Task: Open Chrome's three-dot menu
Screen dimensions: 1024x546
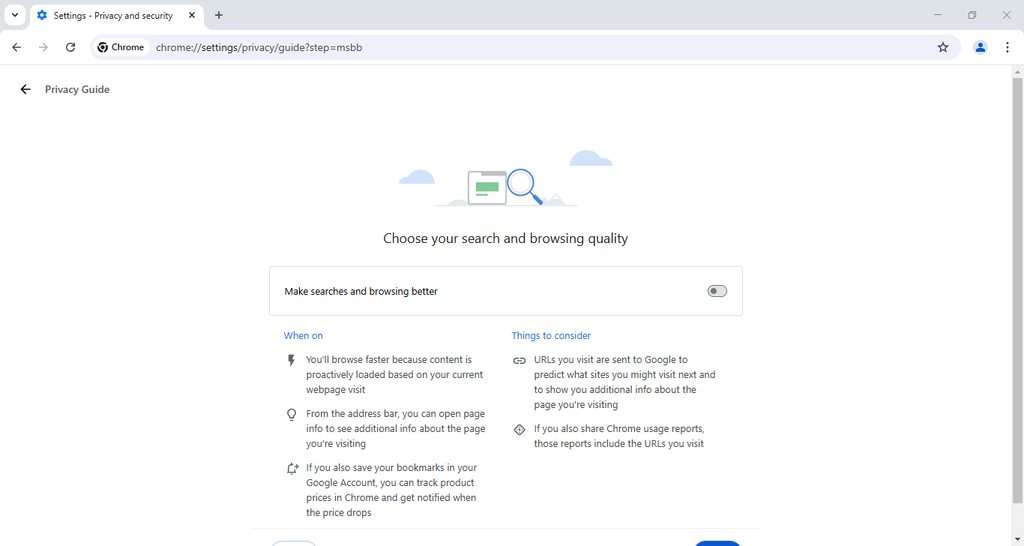Action: 1007,47
